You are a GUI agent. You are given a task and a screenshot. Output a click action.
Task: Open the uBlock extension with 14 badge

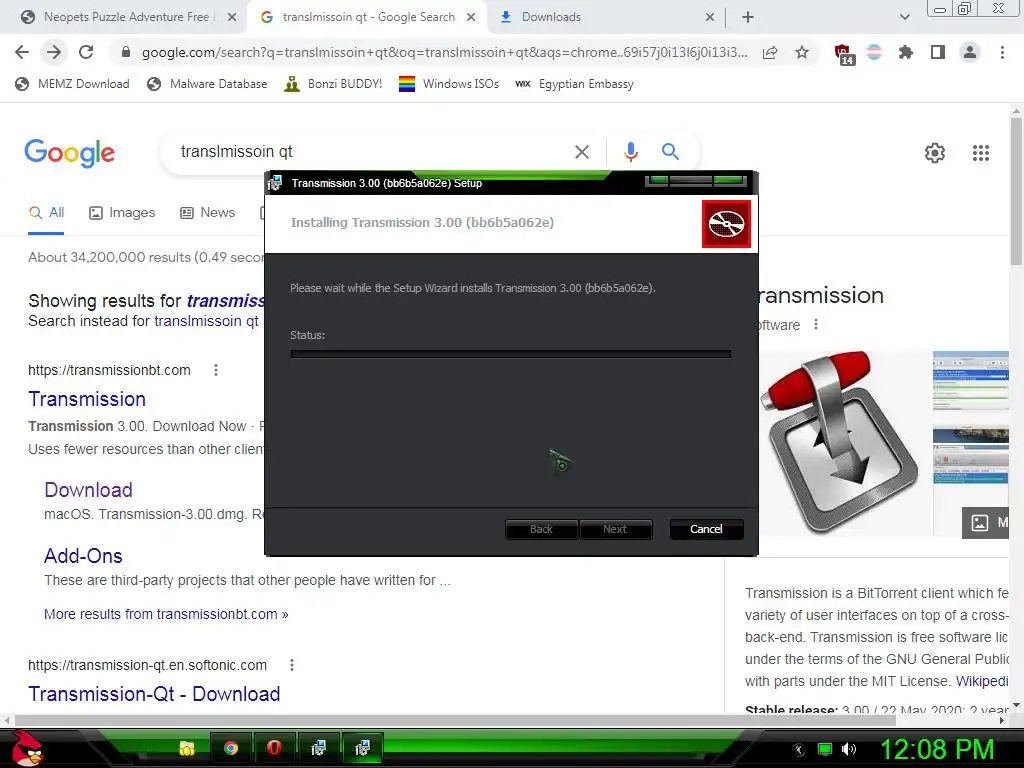[844, 54]
